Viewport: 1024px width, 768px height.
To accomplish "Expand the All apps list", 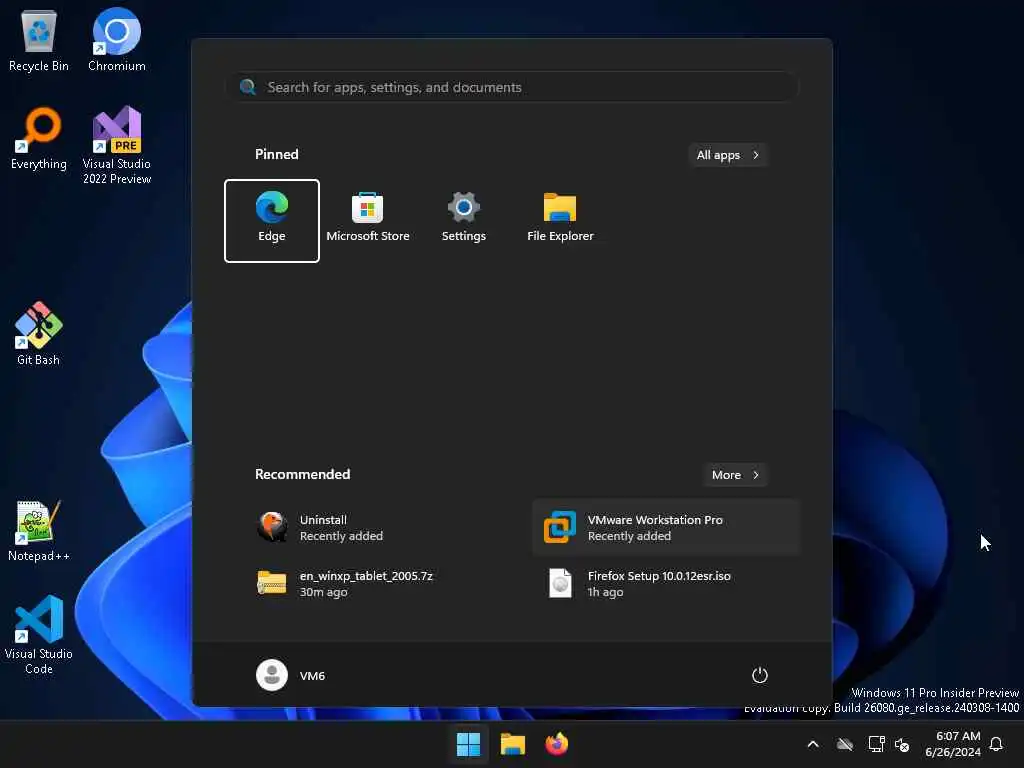I will coord(728,155).
